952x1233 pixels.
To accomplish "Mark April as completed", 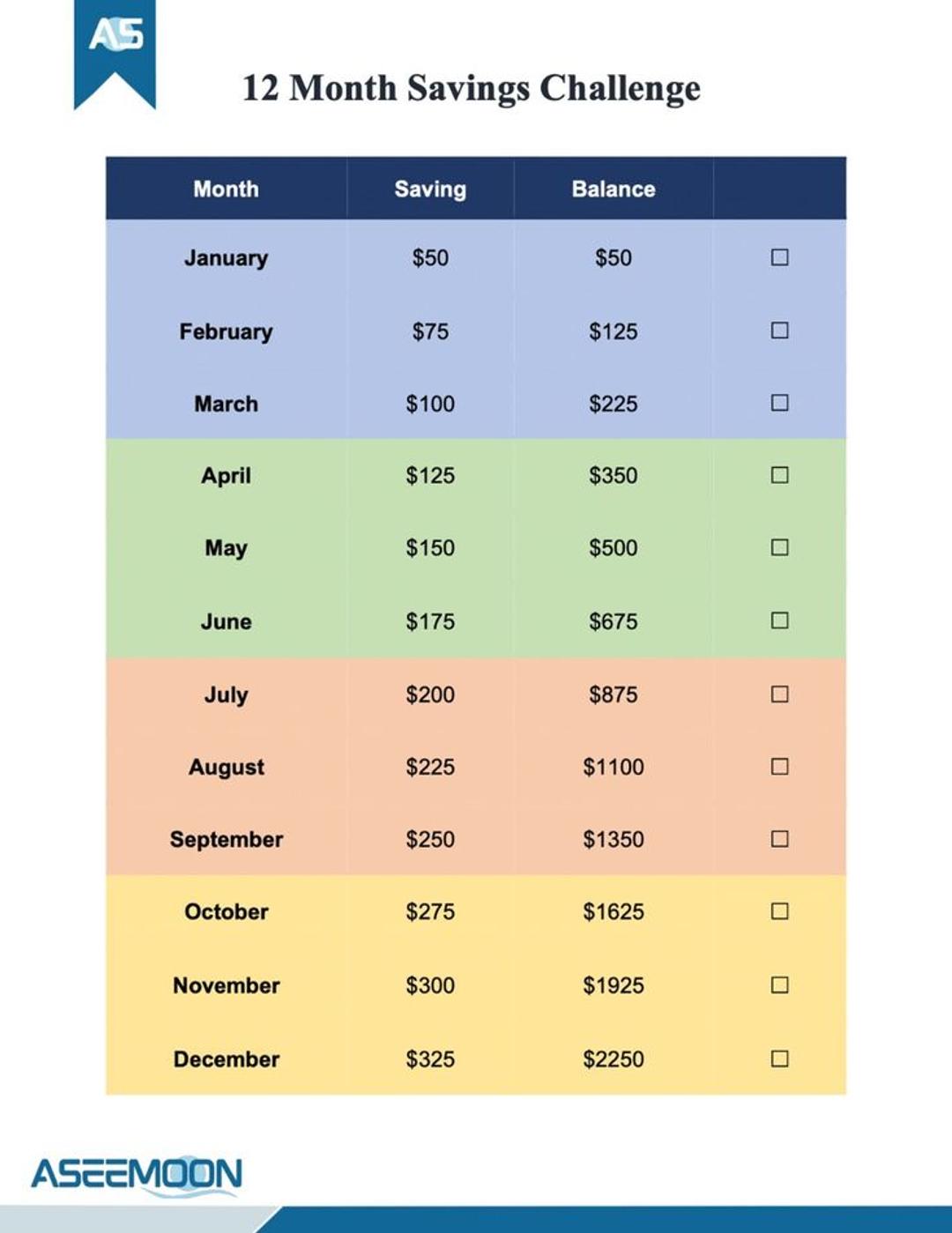I will pyautogui.click(x=779, y=475).
